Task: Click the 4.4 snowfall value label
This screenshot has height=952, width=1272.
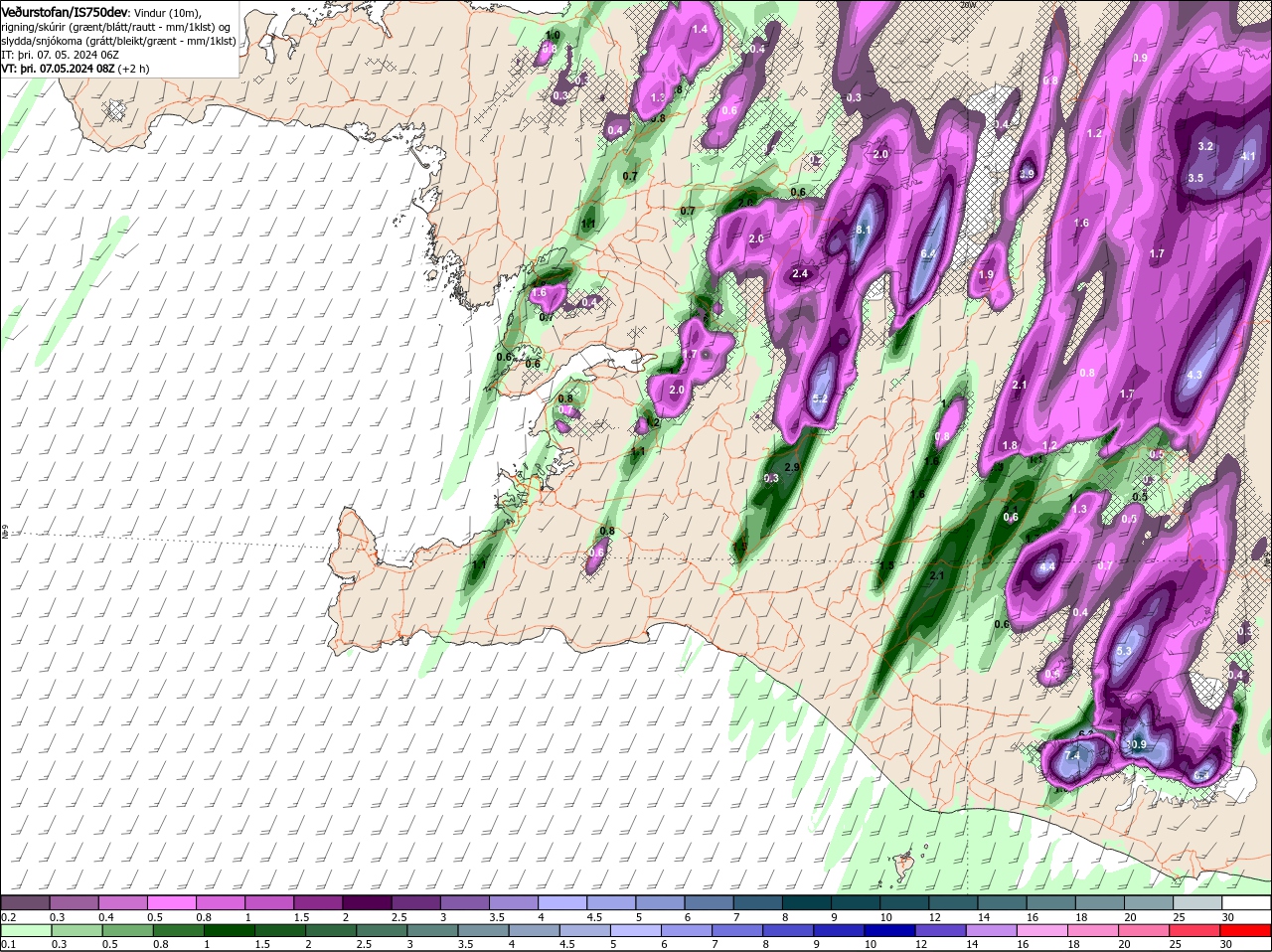Action: coord(1046,567)
